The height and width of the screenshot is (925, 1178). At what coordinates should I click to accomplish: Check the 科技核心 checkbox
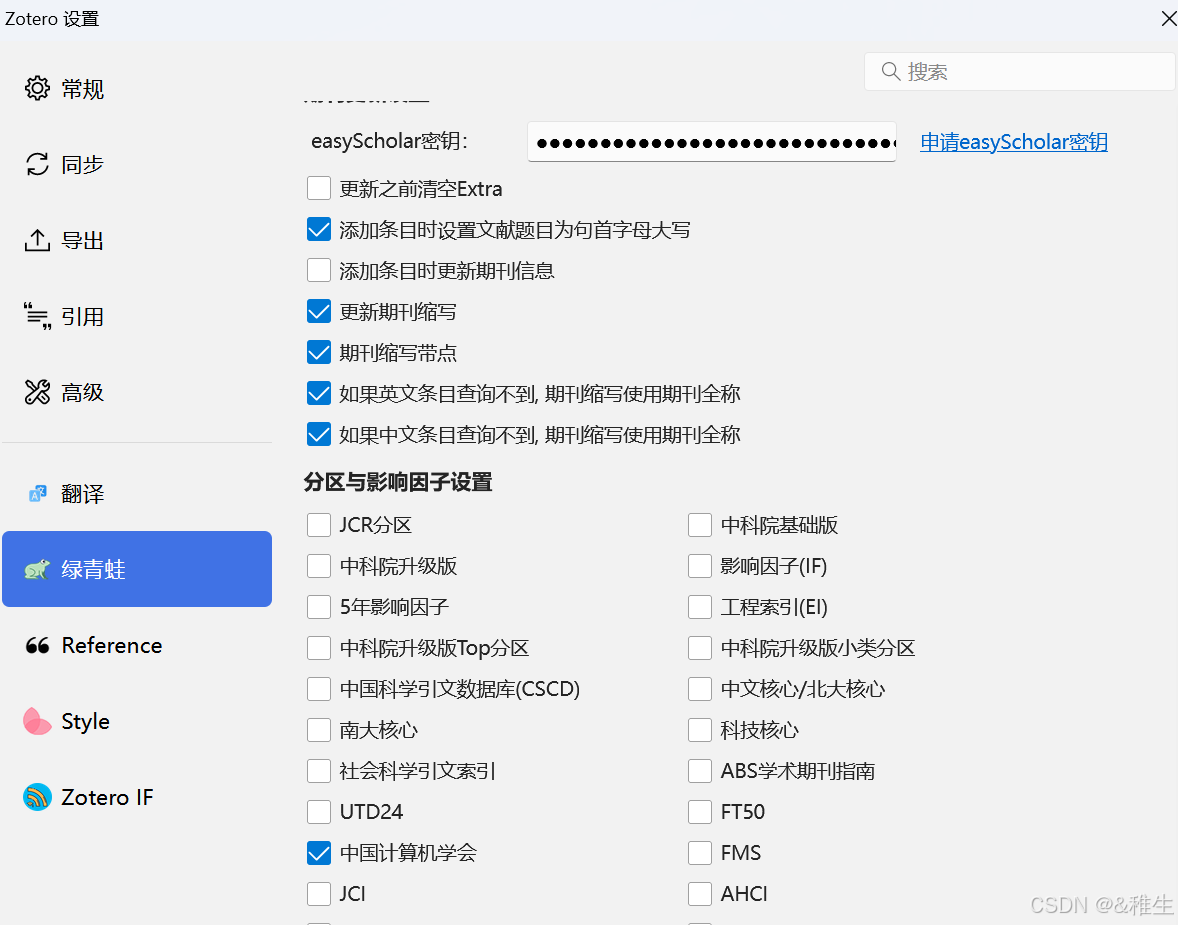[699, 729]
